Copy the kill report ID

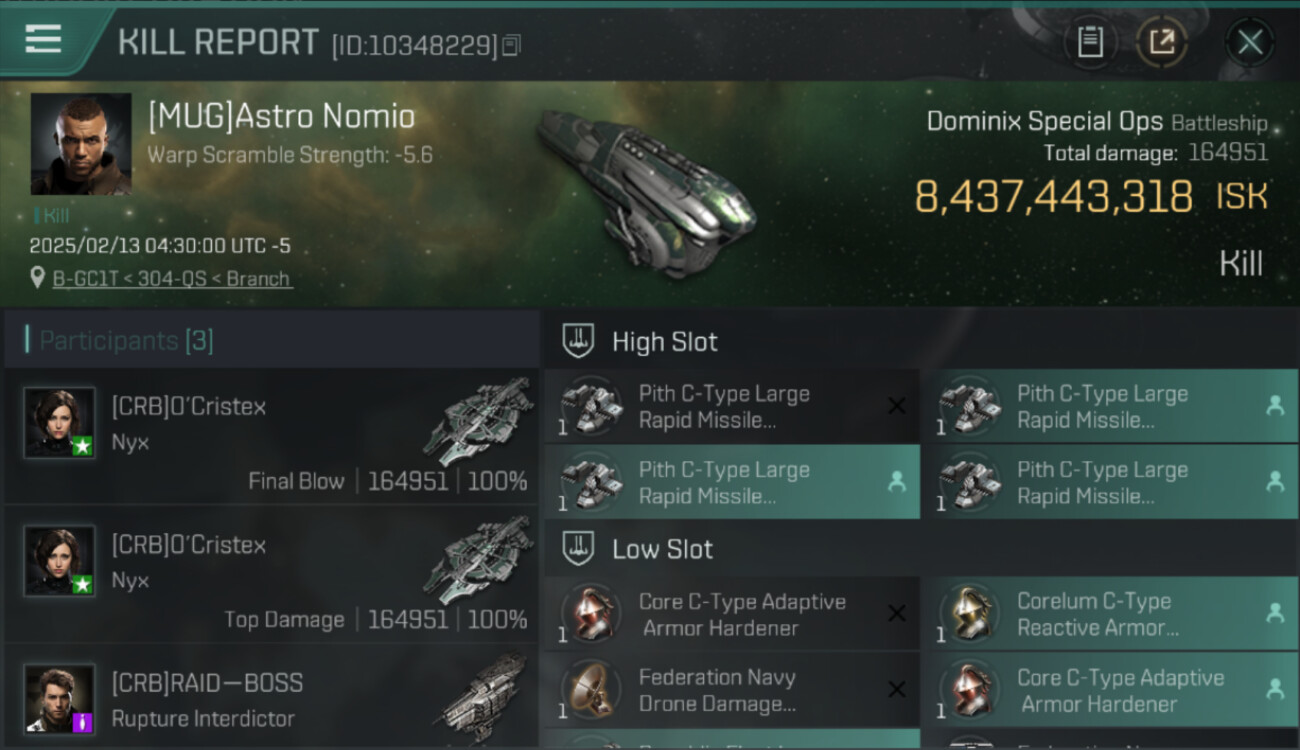pos(511,45)
